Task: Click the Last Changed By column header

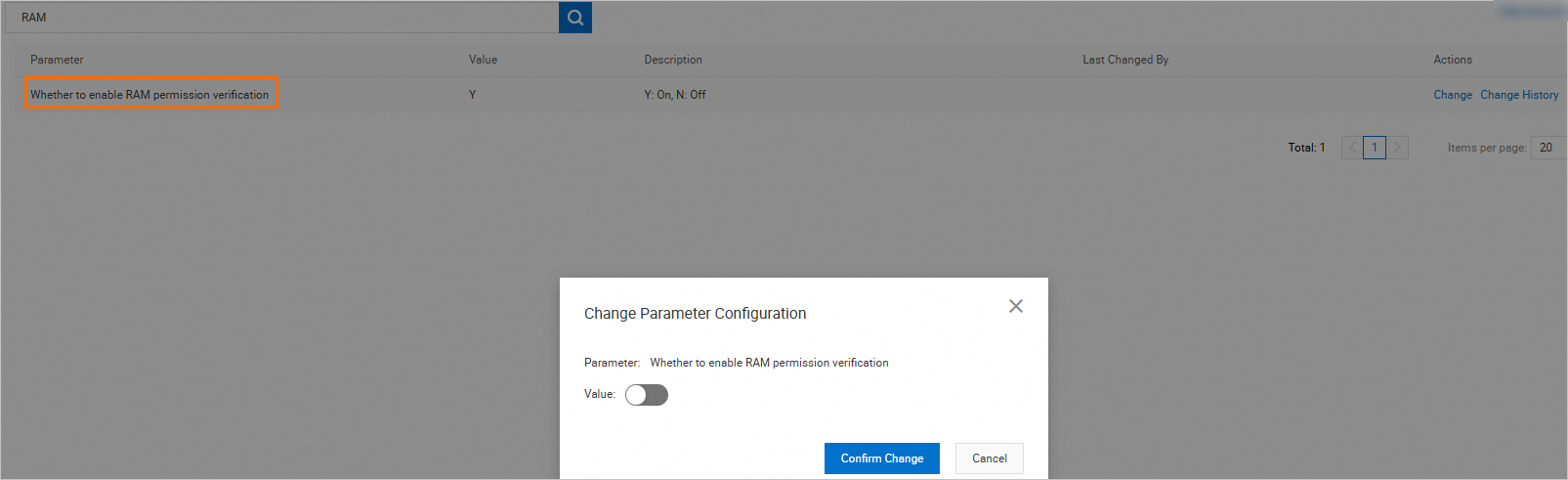Action: (1125, 60)
